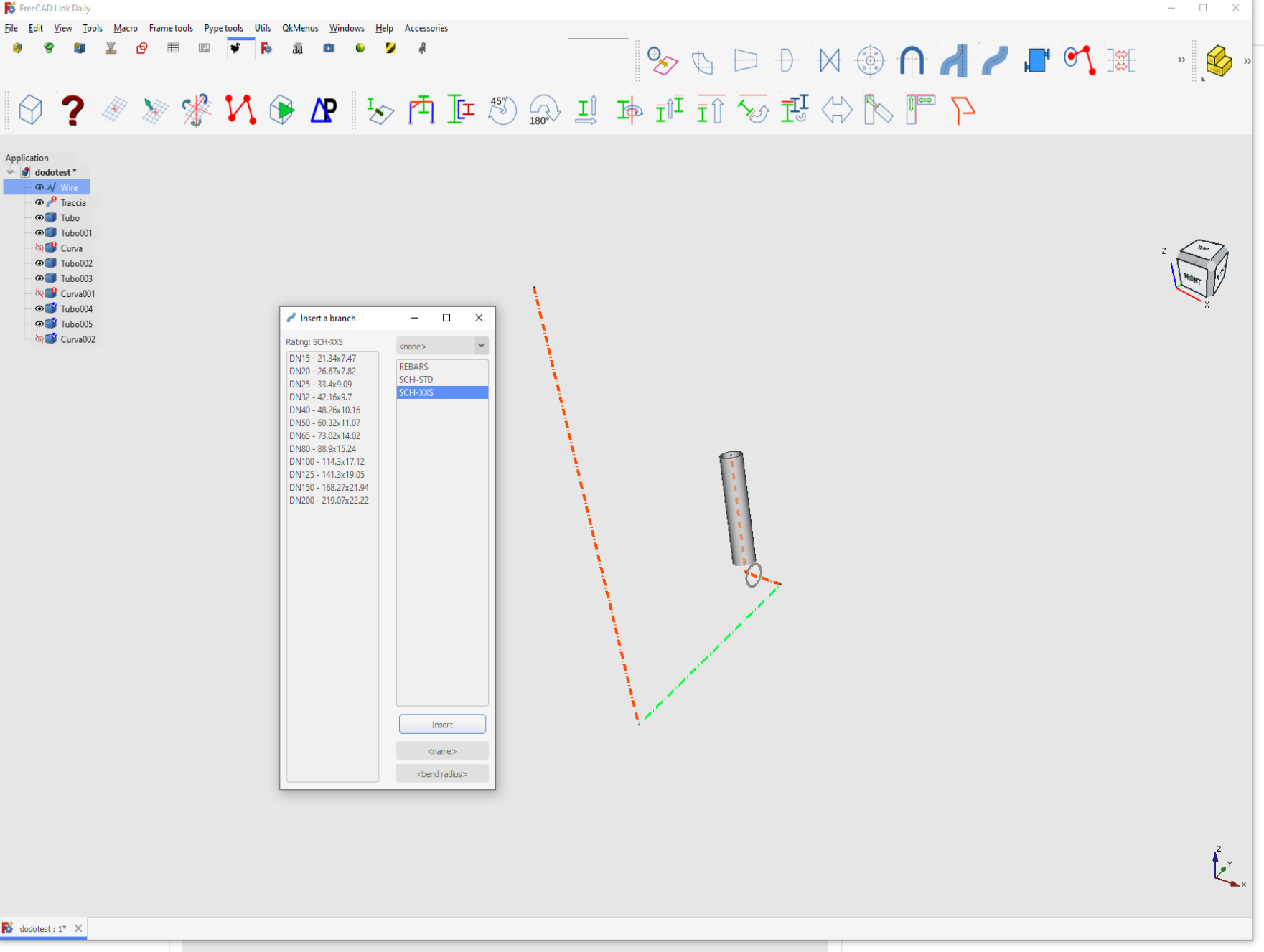Image resolution: width=1264 pixels, height=952 pixels.
Task: Open the QkMenus menu
Action: [x=300, y=28]
